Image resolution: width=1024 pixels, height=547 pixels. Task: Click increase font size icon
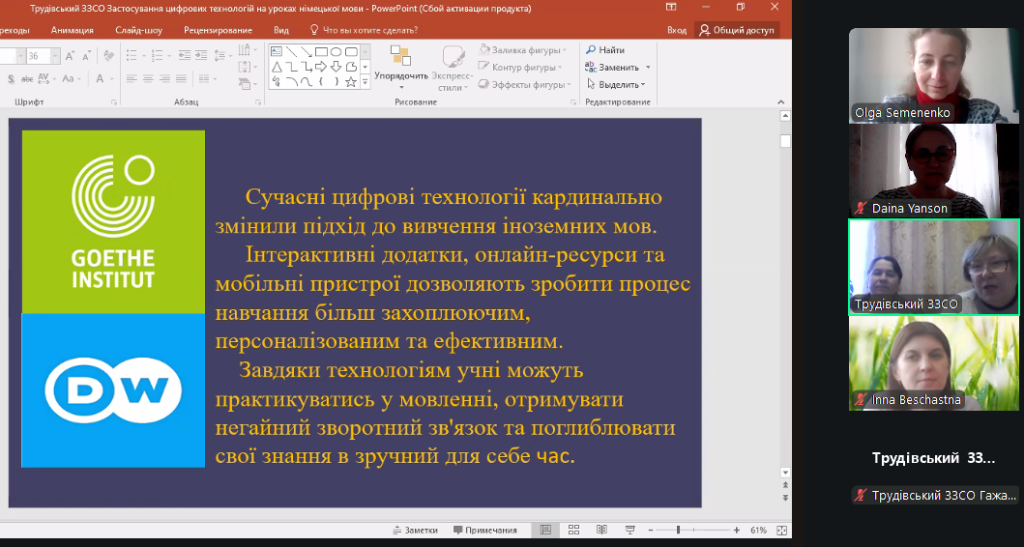(70, 56)
